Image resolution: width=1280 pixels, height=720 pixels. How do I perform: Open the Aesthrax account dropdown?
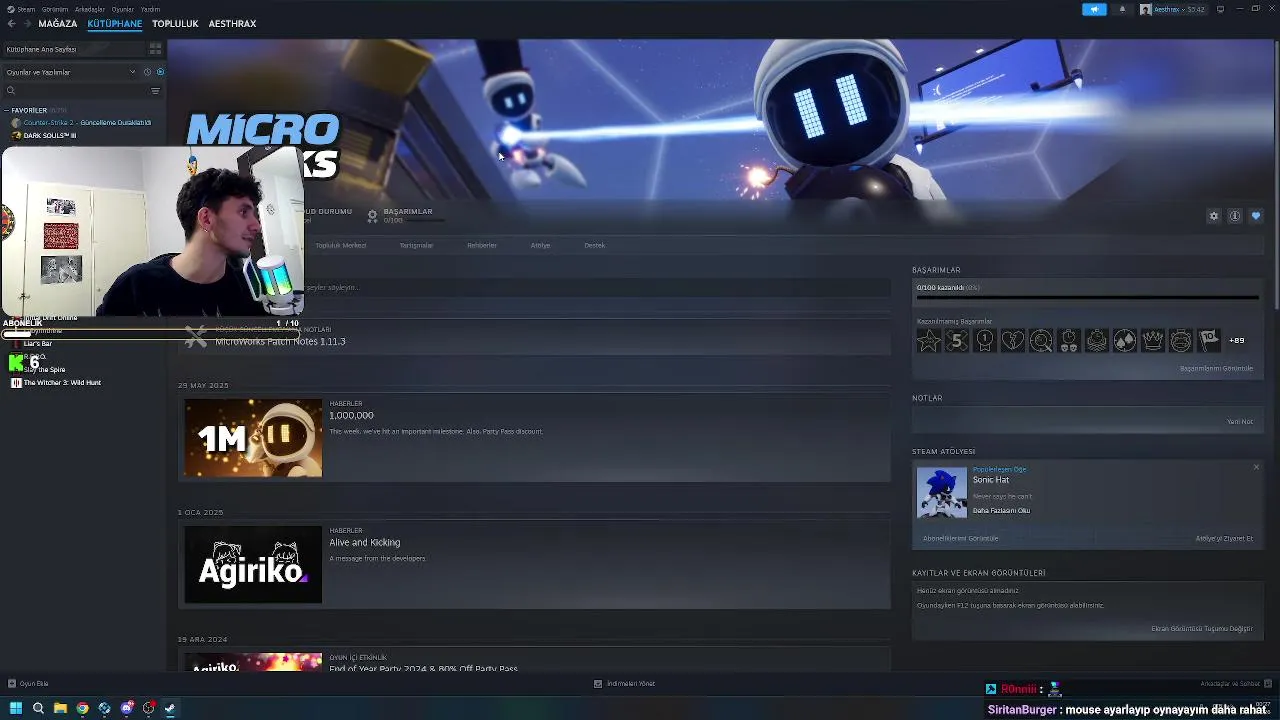(1175, 9)
